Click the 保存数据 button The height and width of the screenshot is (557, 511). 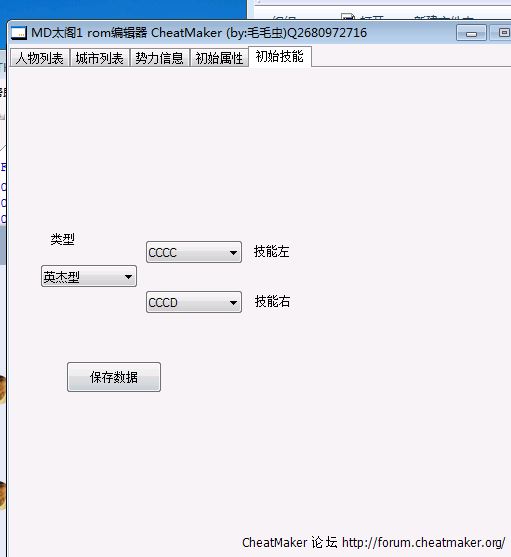tap(114, 377)
